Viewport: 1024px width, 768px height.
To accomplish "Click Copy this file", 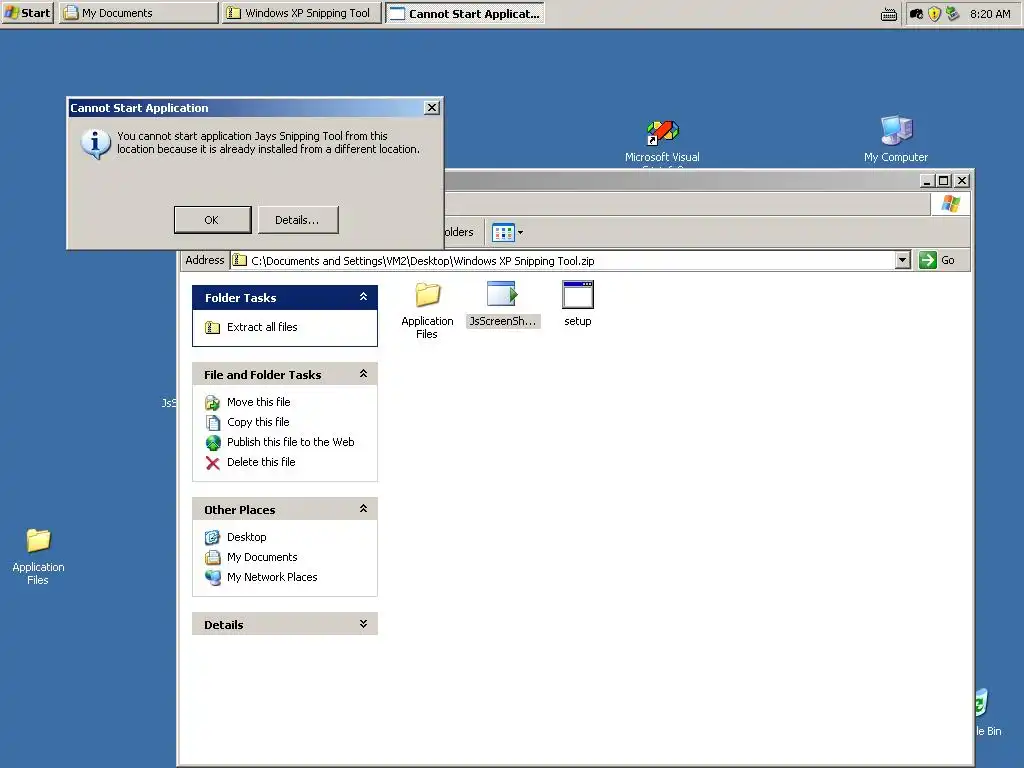I will [x=258, y=422].
